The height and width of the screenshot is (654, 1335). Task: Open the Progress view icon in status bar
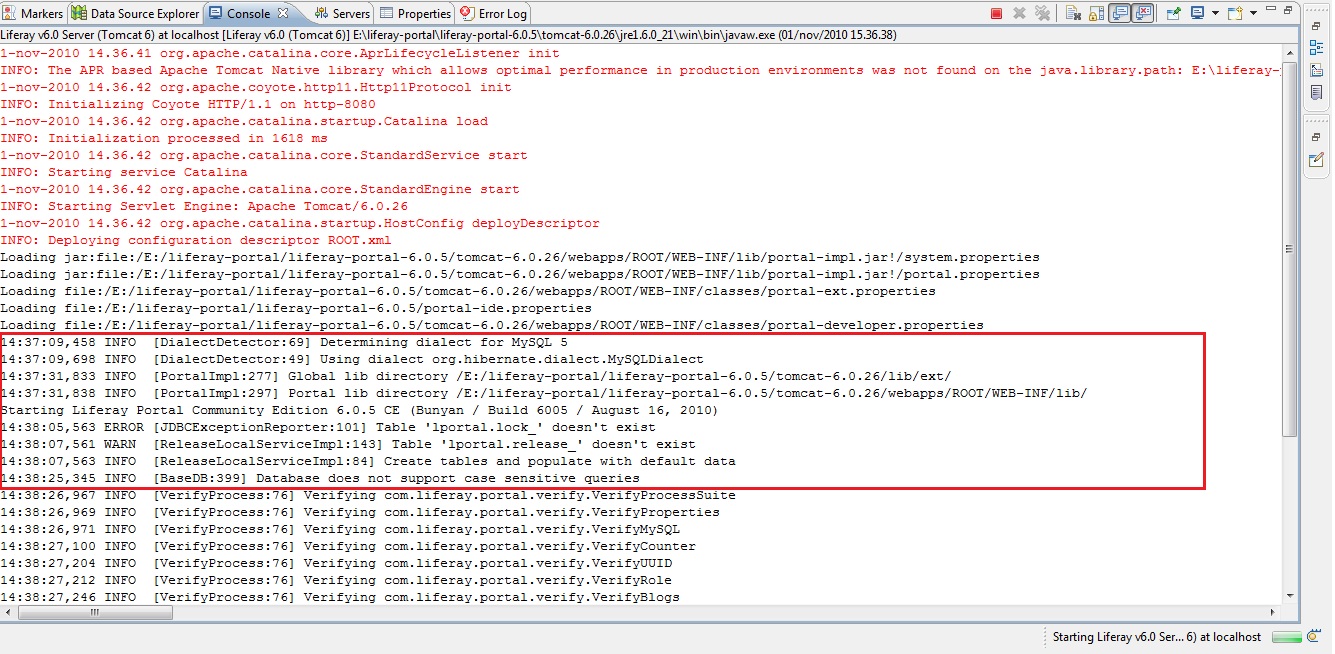1313,637
